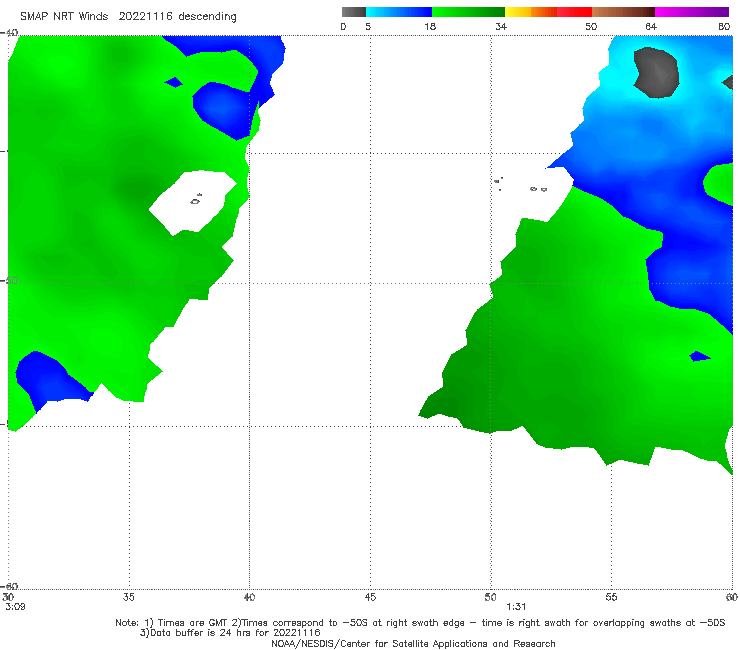Click the small island outline inside white gap on left
Viewport: 740px width, 650px height.
(x=196, y=200)
